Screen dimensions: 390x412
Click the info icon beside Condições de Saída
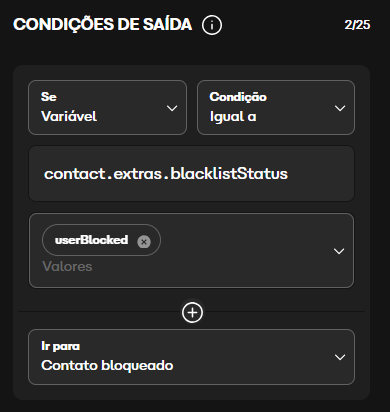click(x=212, y=25)
